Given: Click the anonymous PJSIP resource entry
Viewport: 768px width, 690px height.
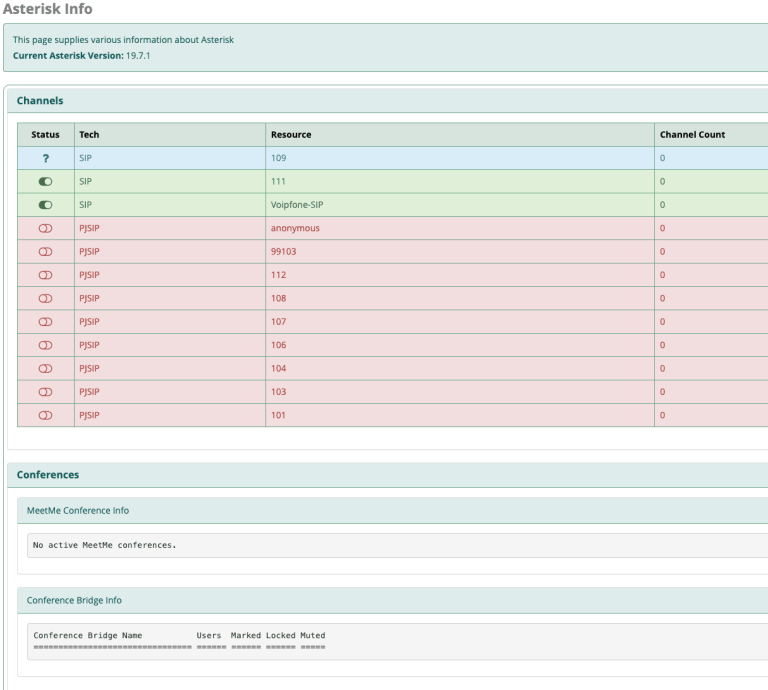Looking at the screenshot, I should point(295,228).
